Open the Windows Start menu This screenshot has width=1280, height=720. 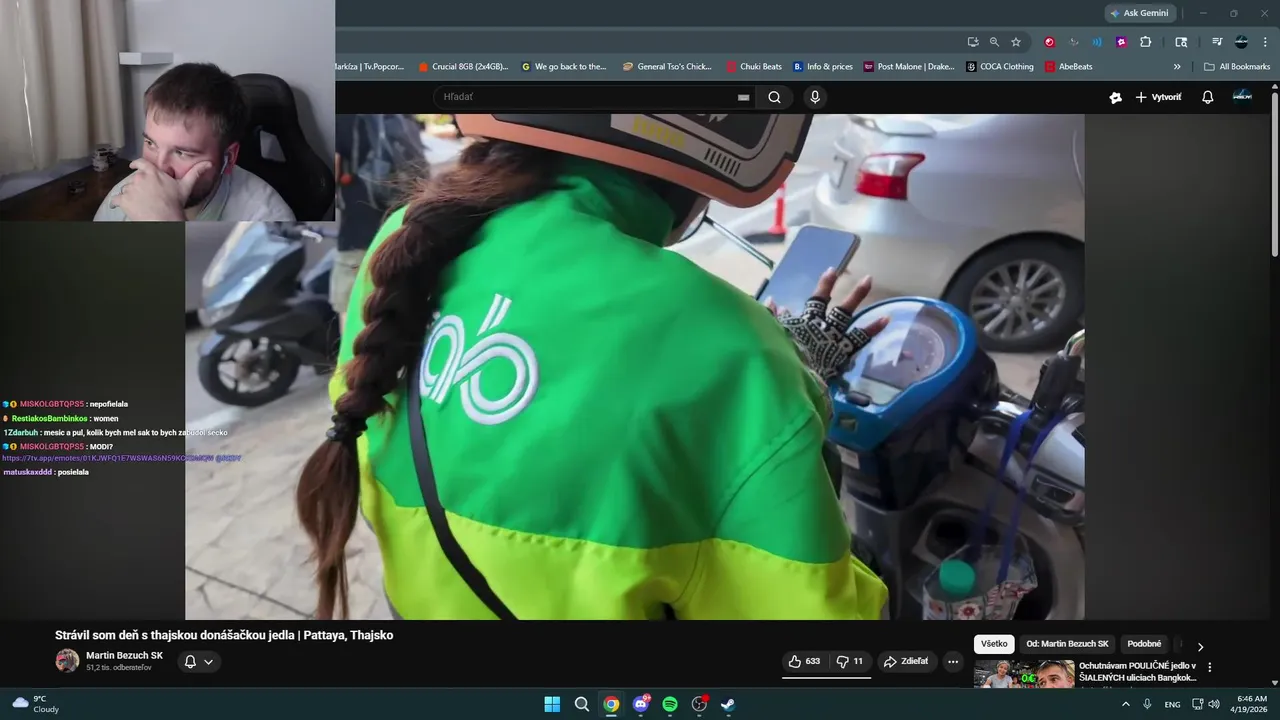click(x=552, y=704)
